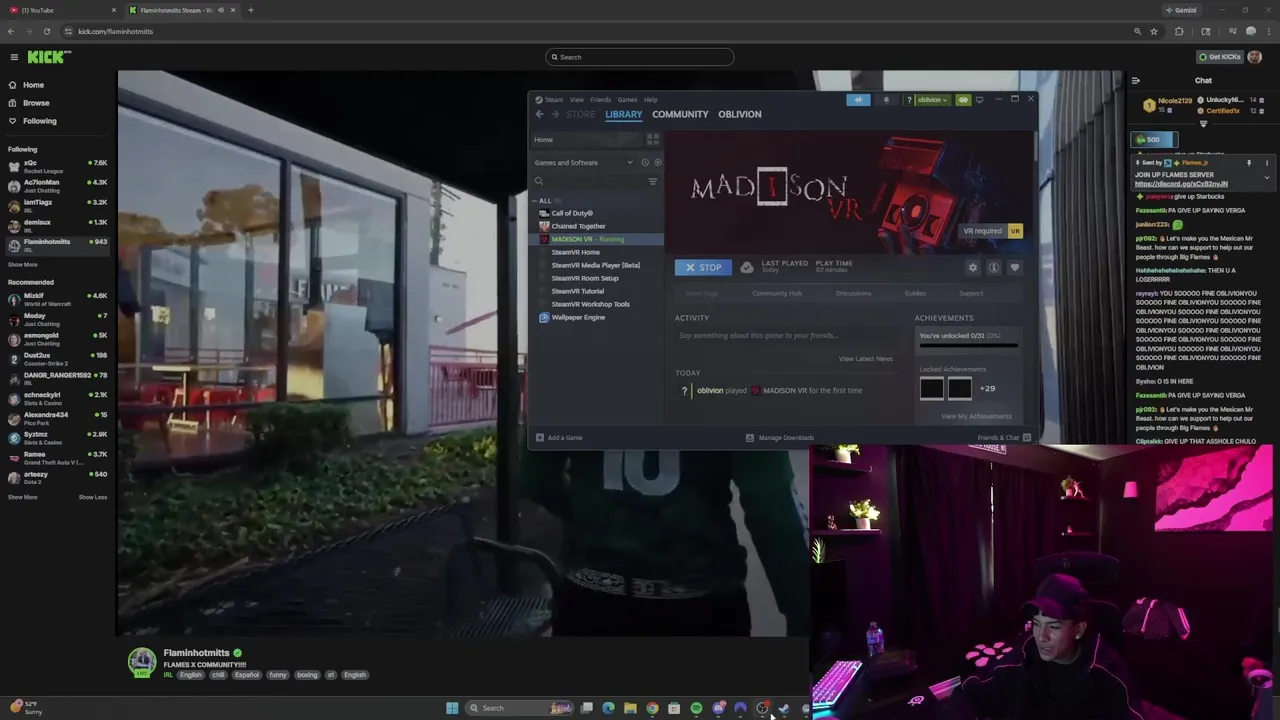Open Steam library advanced filter icon

(652, 181)
